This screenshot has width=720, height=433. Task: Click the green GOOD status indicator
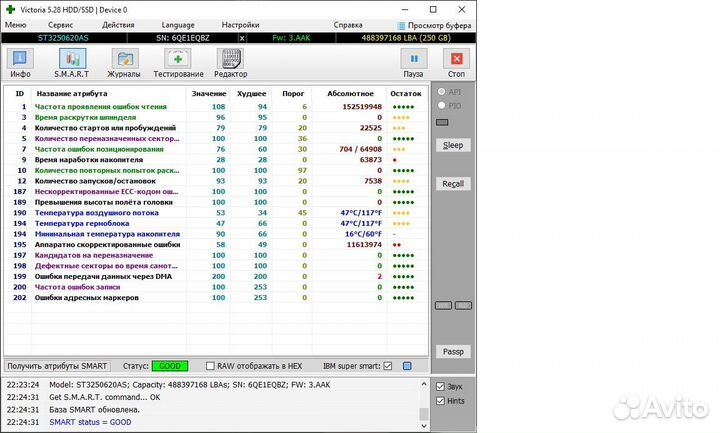click(x=171, y=366)
